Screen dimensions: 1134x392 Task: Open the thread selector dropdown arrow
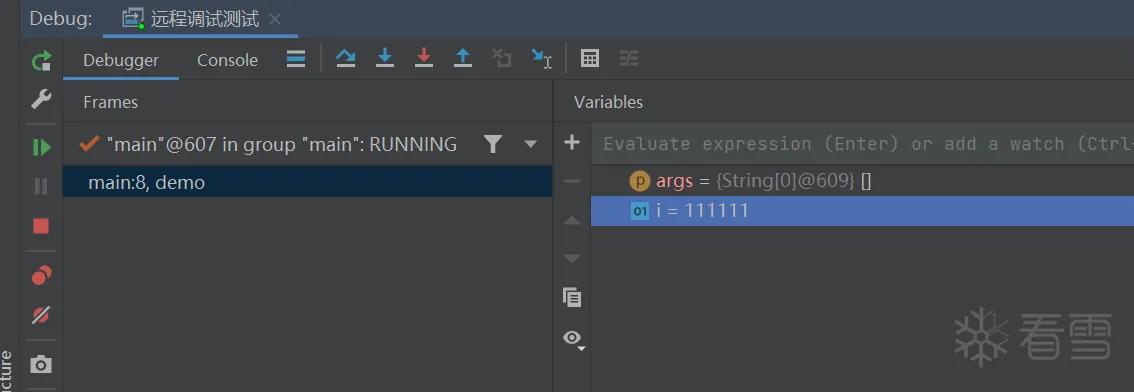tap(531, 144)
